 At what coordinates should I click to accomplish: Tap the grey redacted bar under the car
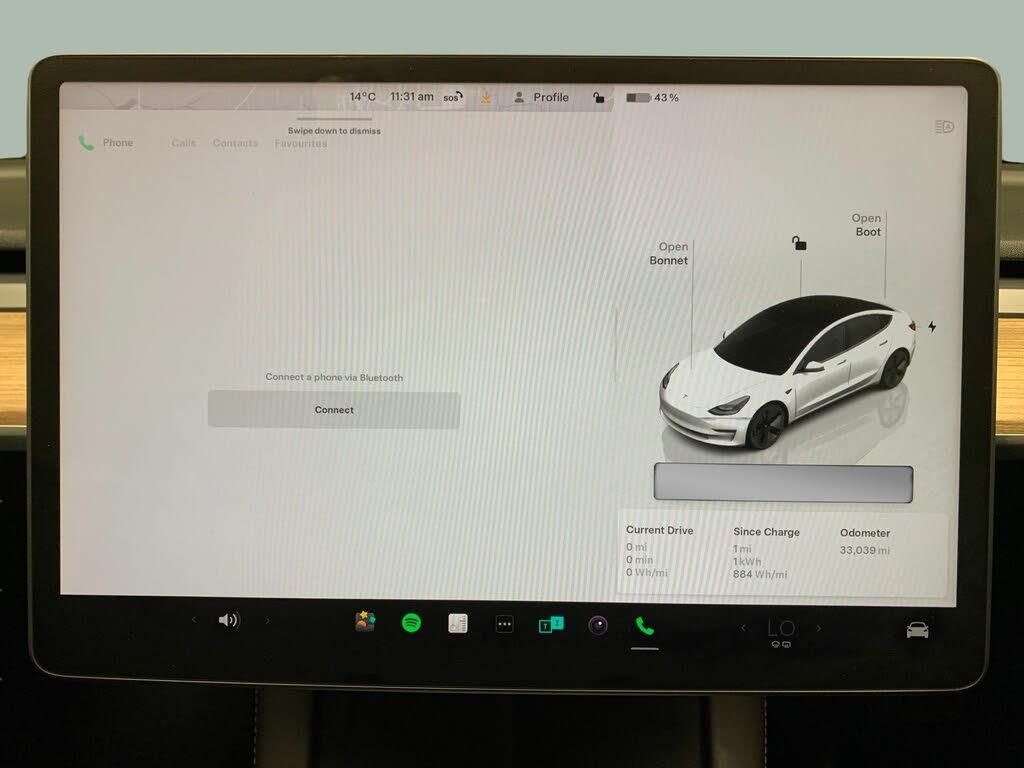(783, 483)
